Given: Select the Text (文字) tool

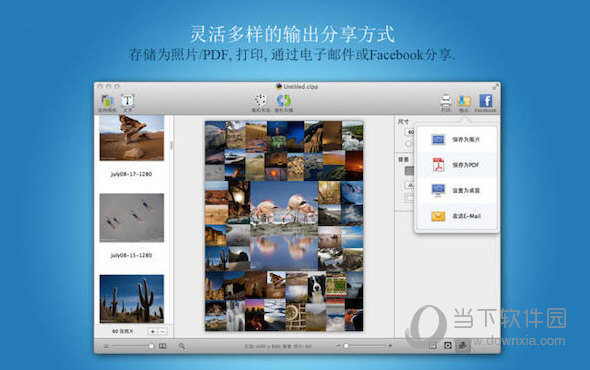Looking at the screenshot, I should coord(127,103).
